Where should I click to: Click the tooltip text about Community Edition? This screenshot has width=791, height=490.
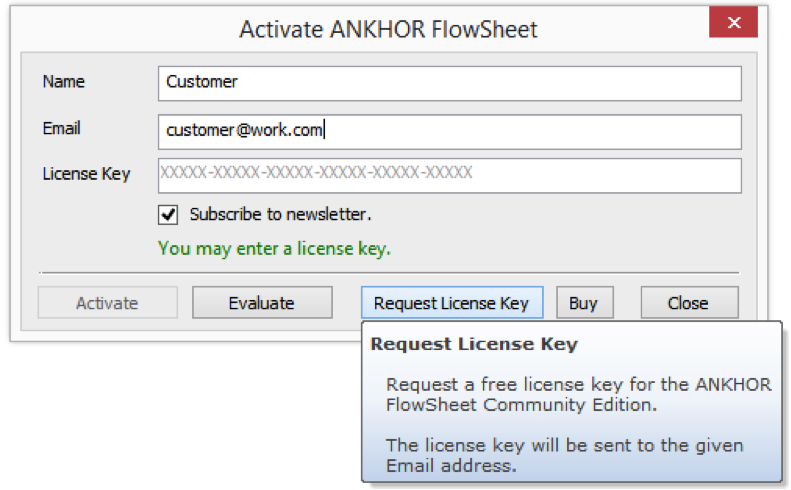[578, 394]
